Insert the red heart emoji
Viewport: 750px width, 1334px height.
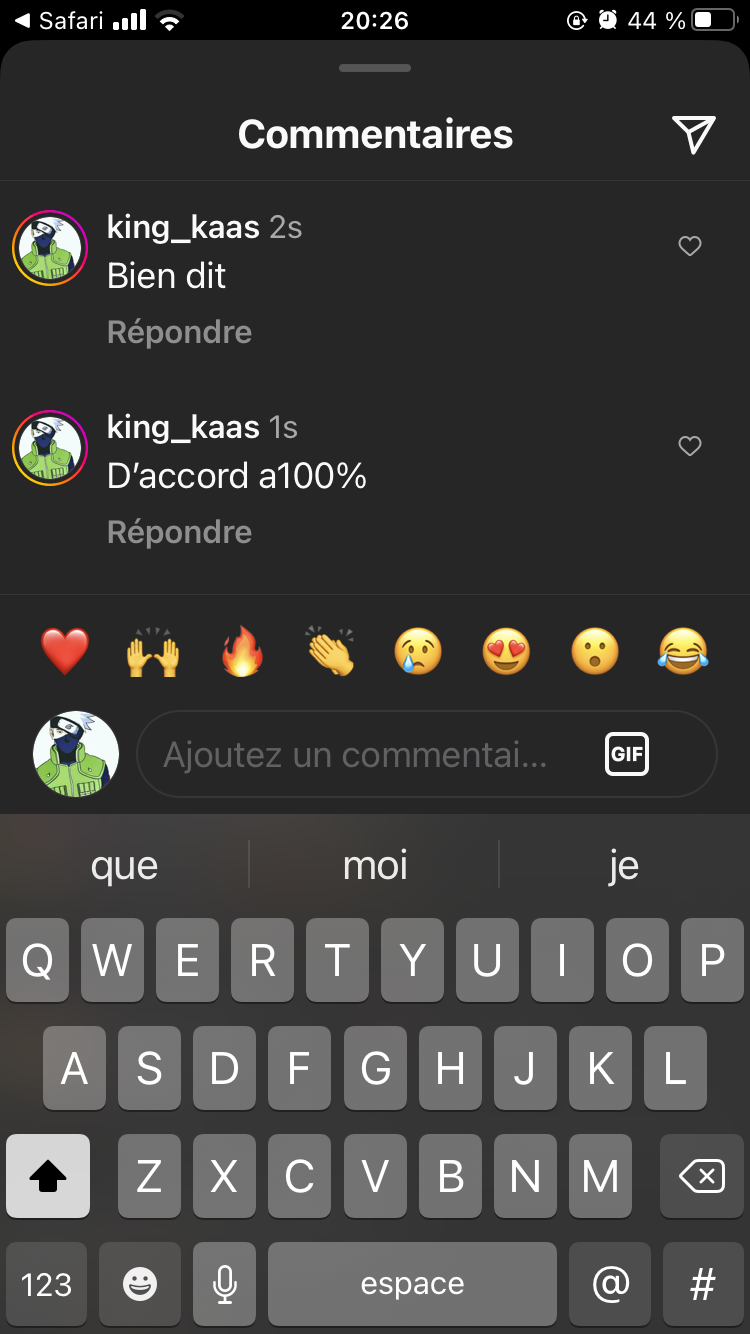click(x=65, y=652)
